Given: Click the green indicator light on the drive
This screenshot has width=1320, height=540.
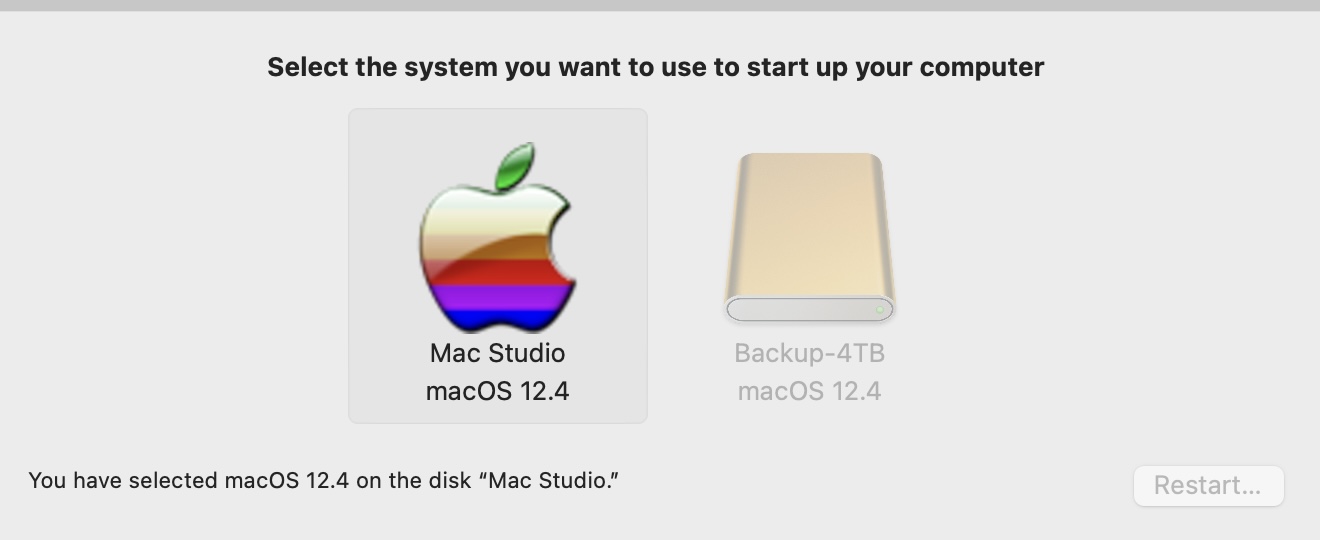Looking at the screenshot, I should [x=880, y=310].
